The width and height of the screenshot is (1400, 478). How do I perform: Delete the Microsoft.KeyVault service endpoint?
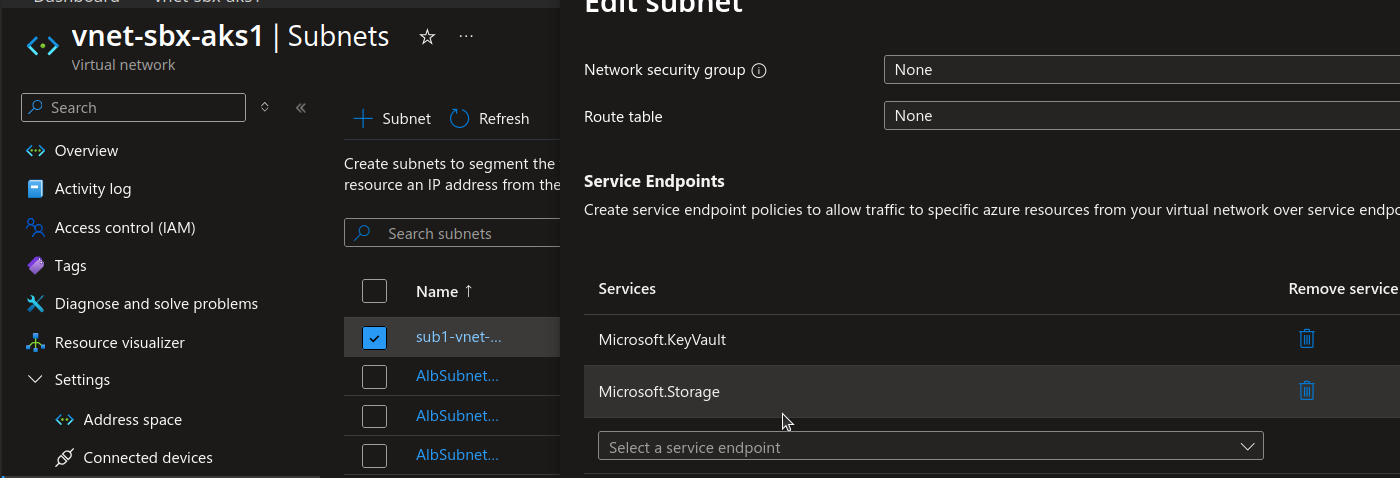coord(1306,339)
